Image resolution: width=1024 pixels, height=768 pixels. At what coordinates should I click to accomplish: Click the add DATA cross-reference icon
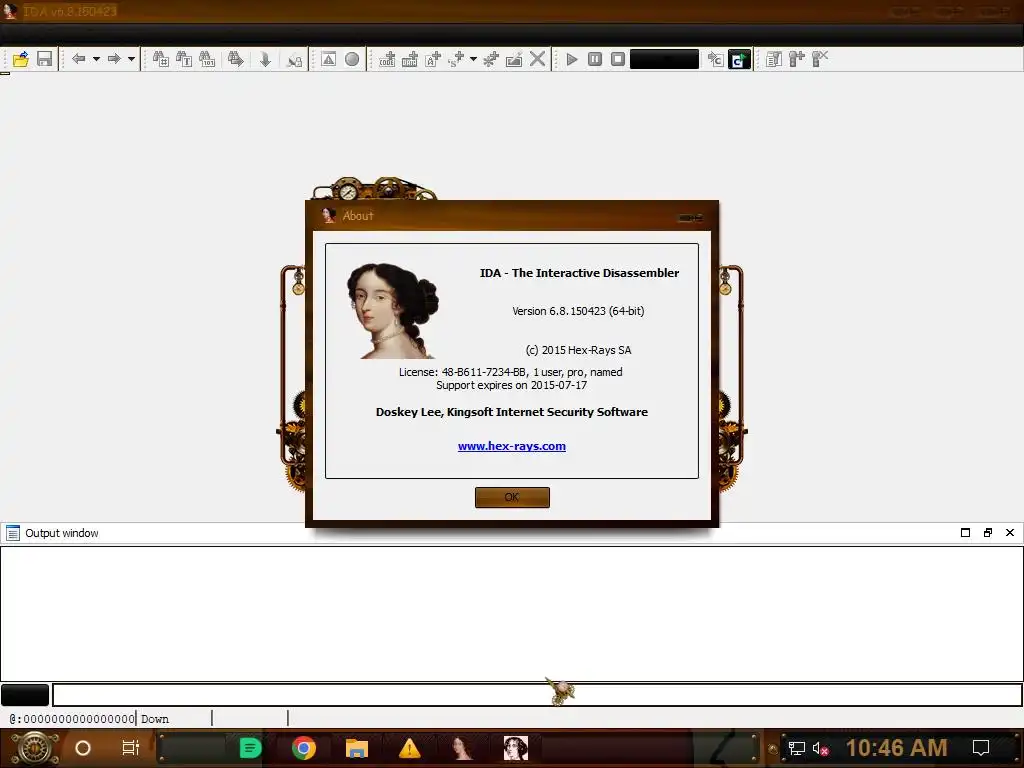point(410,59)
